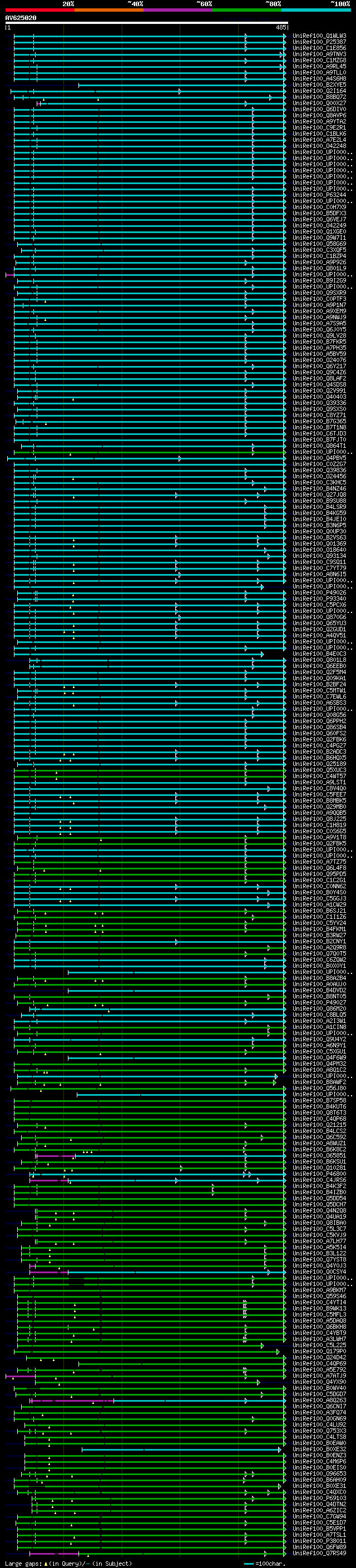Open hit UniRef100_A9TLL0
The height and width of the screenshot is (1568, 356).
pos(319,72)
